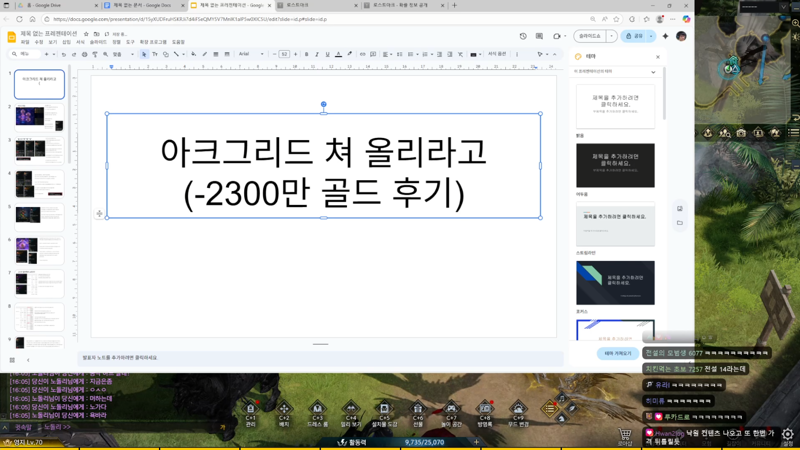The width and height of the screenshot is (800, 450).
Task: Click the border dash style icon
Action: [x=227, y=54]
